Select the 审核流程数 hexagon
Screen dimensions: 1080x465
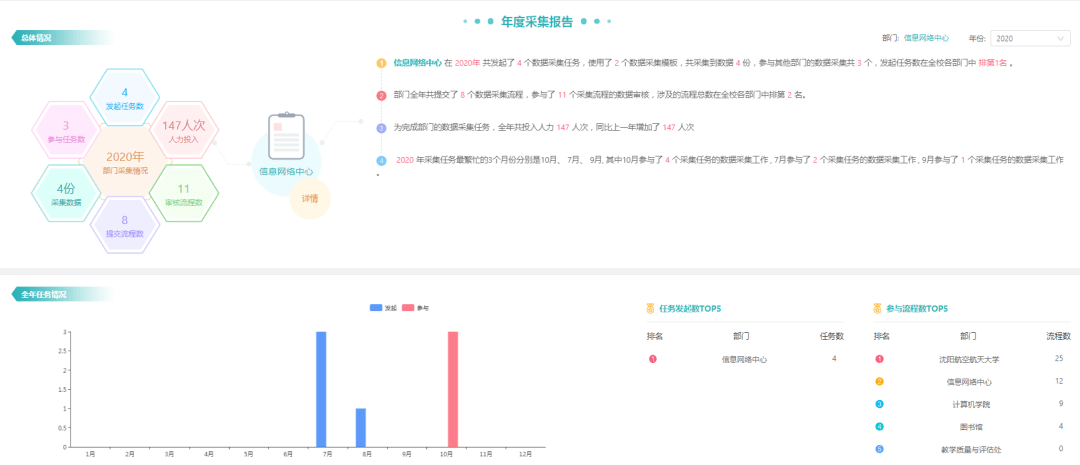point(183,194)
